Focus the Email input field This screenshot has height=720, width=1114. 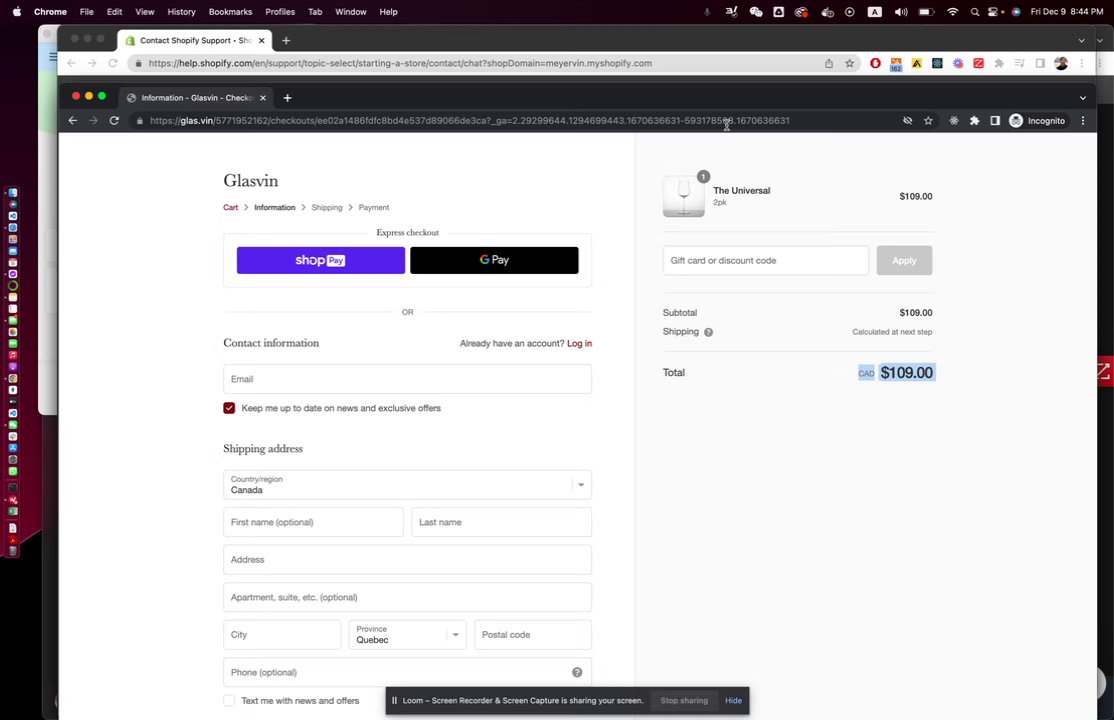click(407, 379)
